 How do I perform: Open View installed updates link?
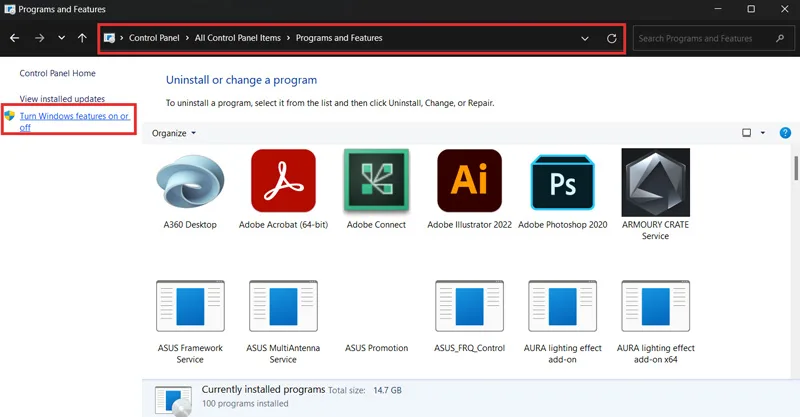click(x=62, y=99)
